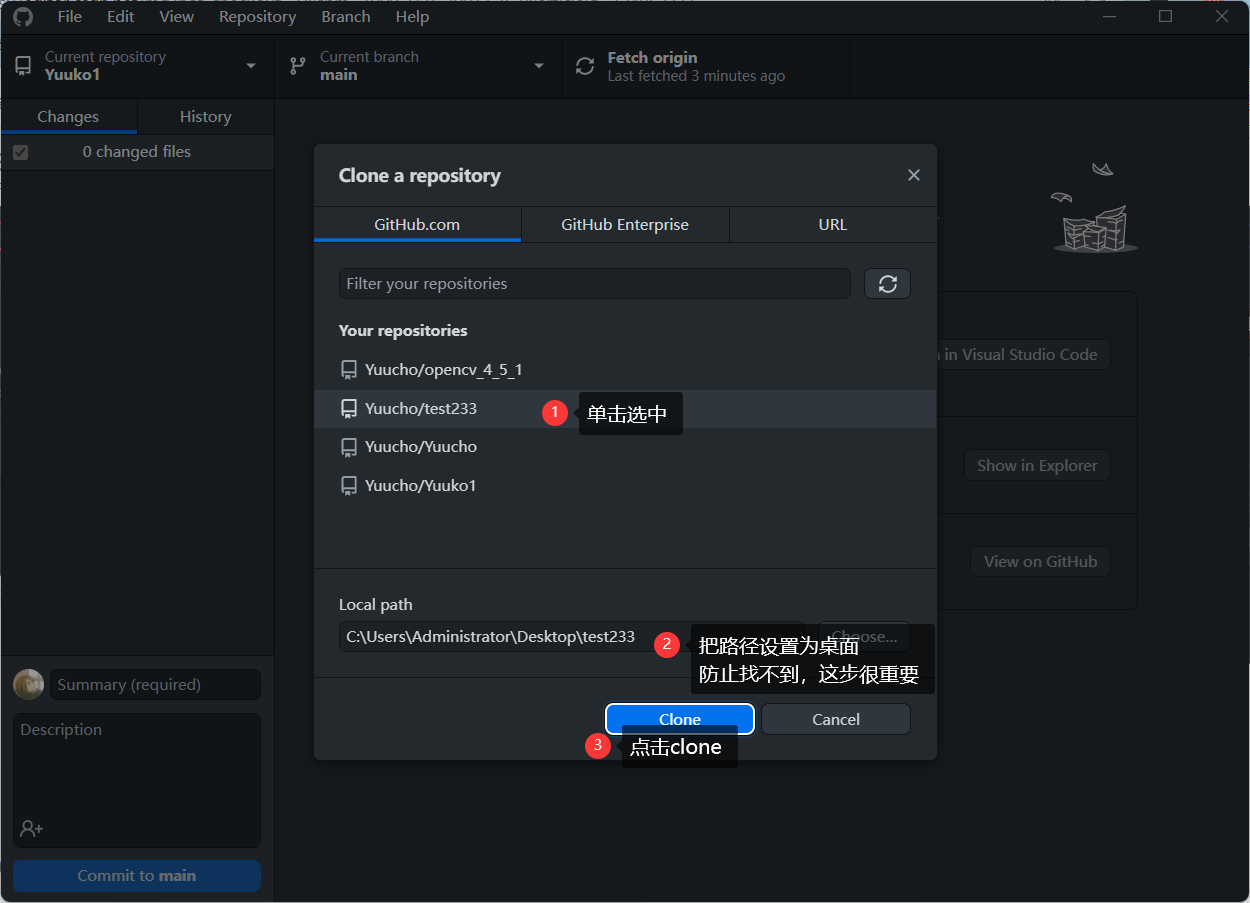Click the Cancel button in dialog
Screen dimensions: 1250x903
836,719
